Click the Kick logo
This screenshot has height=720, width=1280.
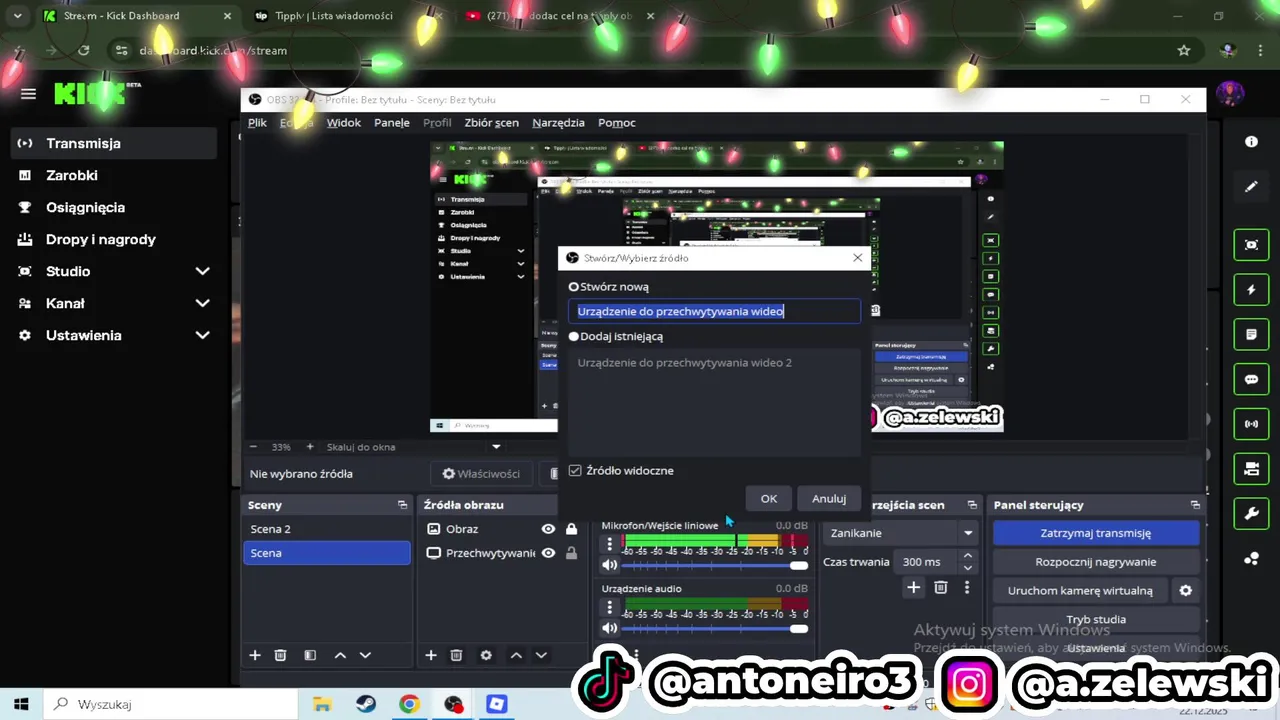92,94
